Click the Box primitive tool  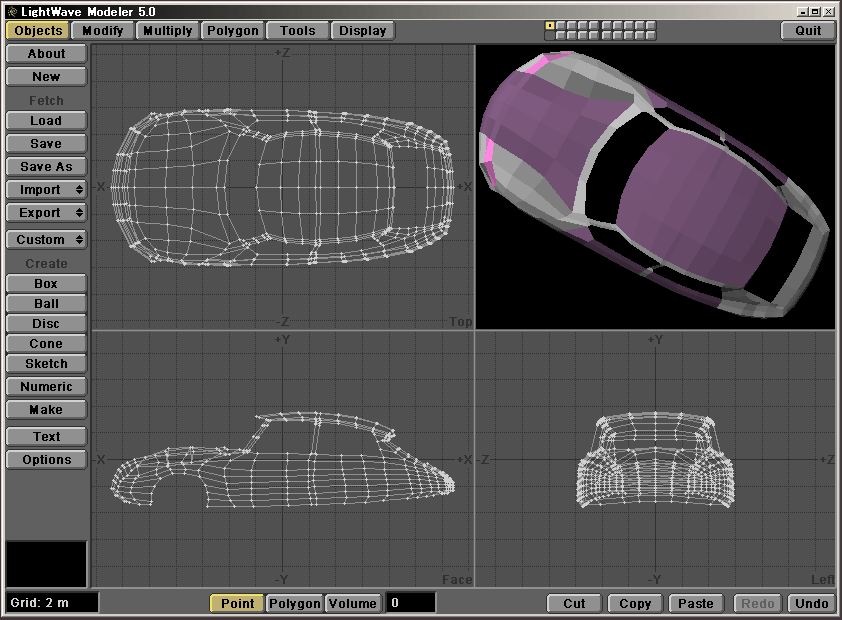[x=46, y=284]
